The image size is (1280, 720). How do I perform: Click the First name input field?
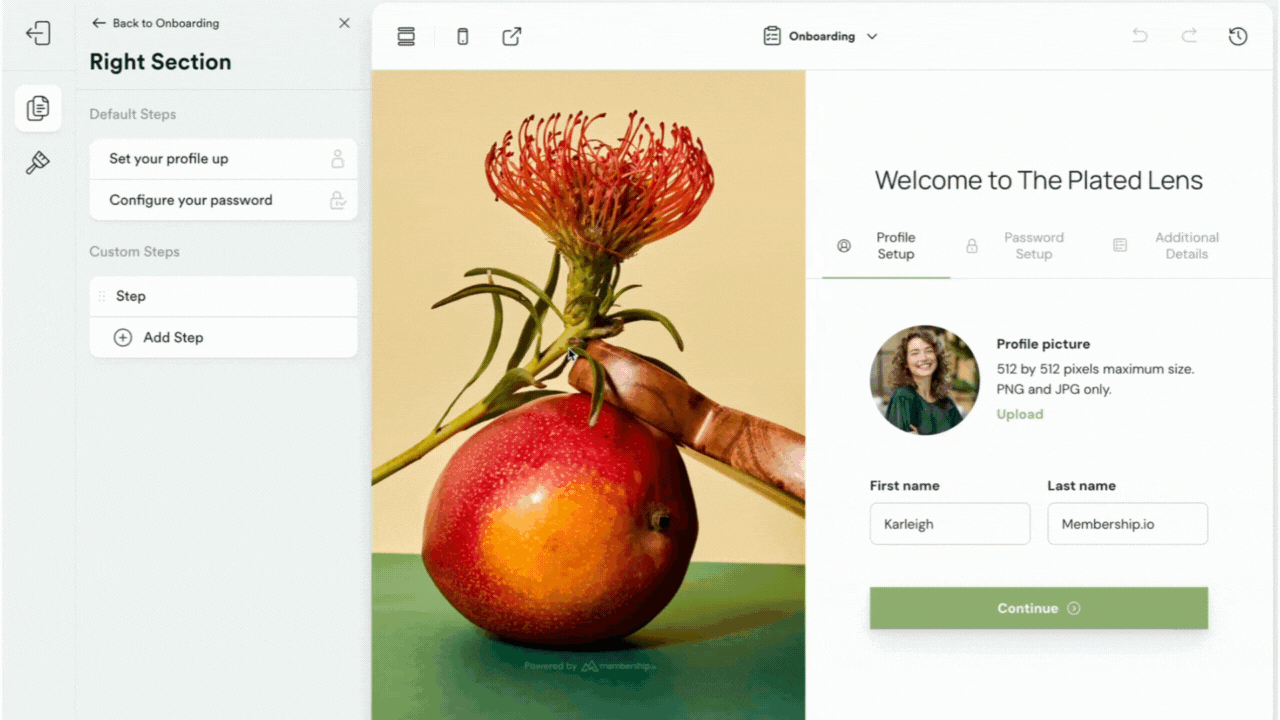[x=949, y=524]
